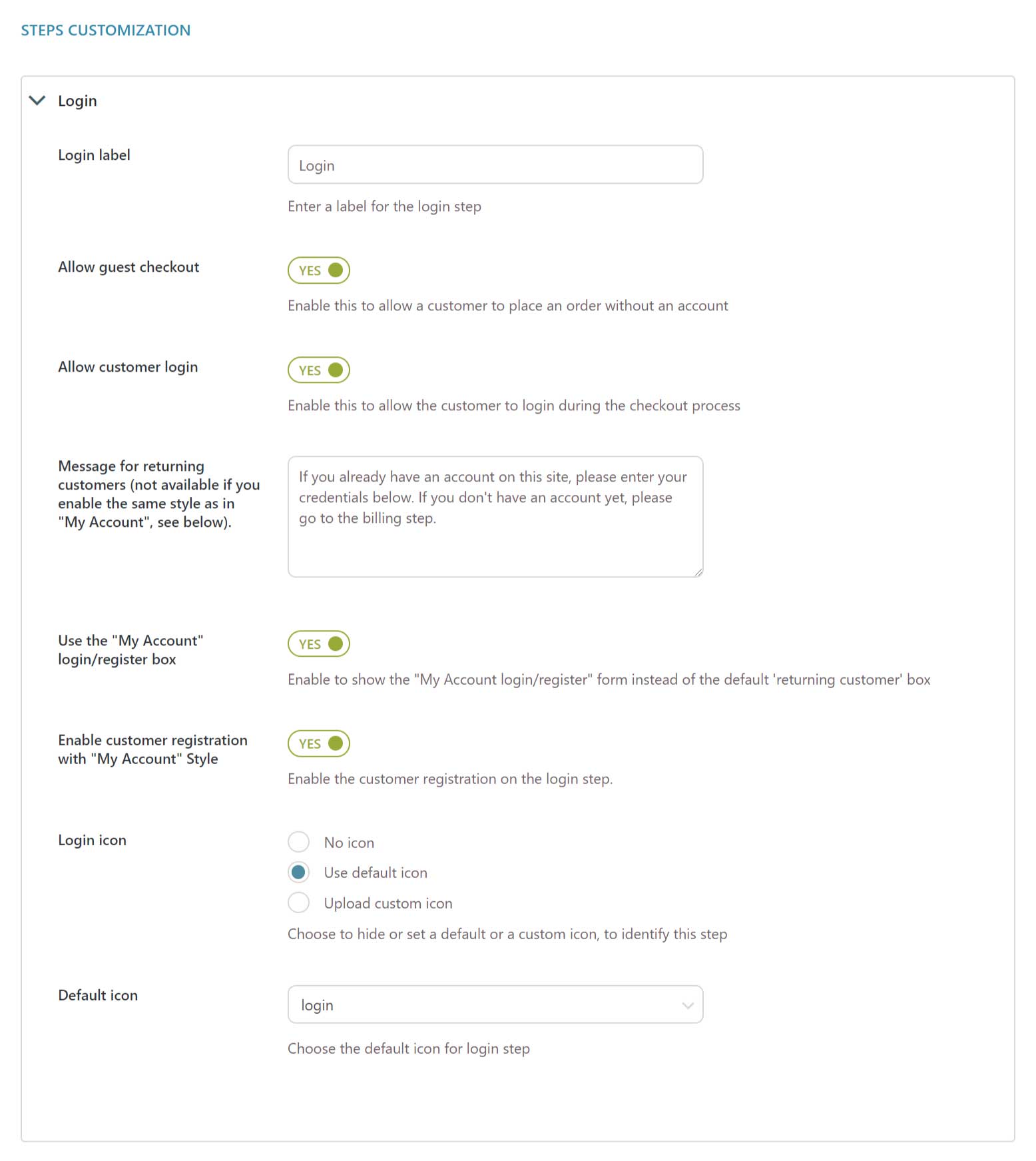Open the Default icon dropdown

pos(495,1004)
